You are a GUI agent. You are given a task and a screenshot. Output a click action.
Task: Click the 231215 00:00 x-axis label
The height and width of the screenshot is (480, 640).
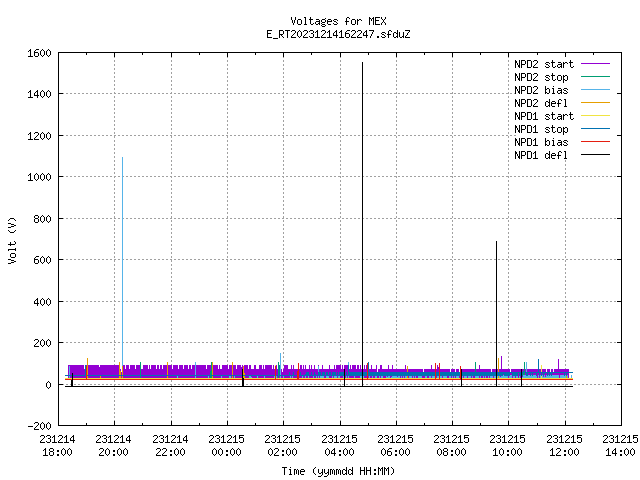[227, 445]
